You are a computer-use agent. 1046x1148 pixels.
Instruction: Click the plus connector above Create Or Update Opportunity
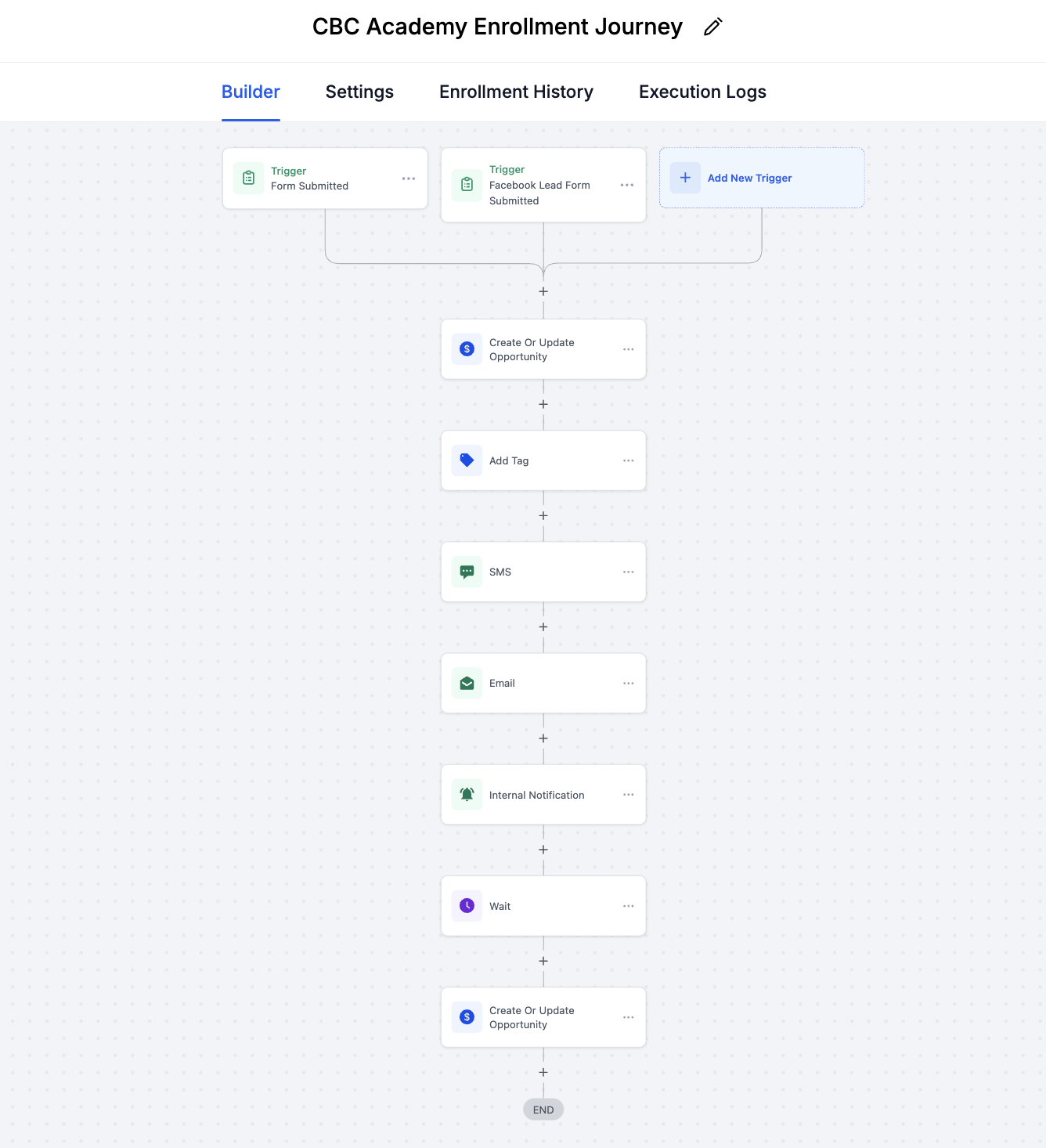click(543, 291)
